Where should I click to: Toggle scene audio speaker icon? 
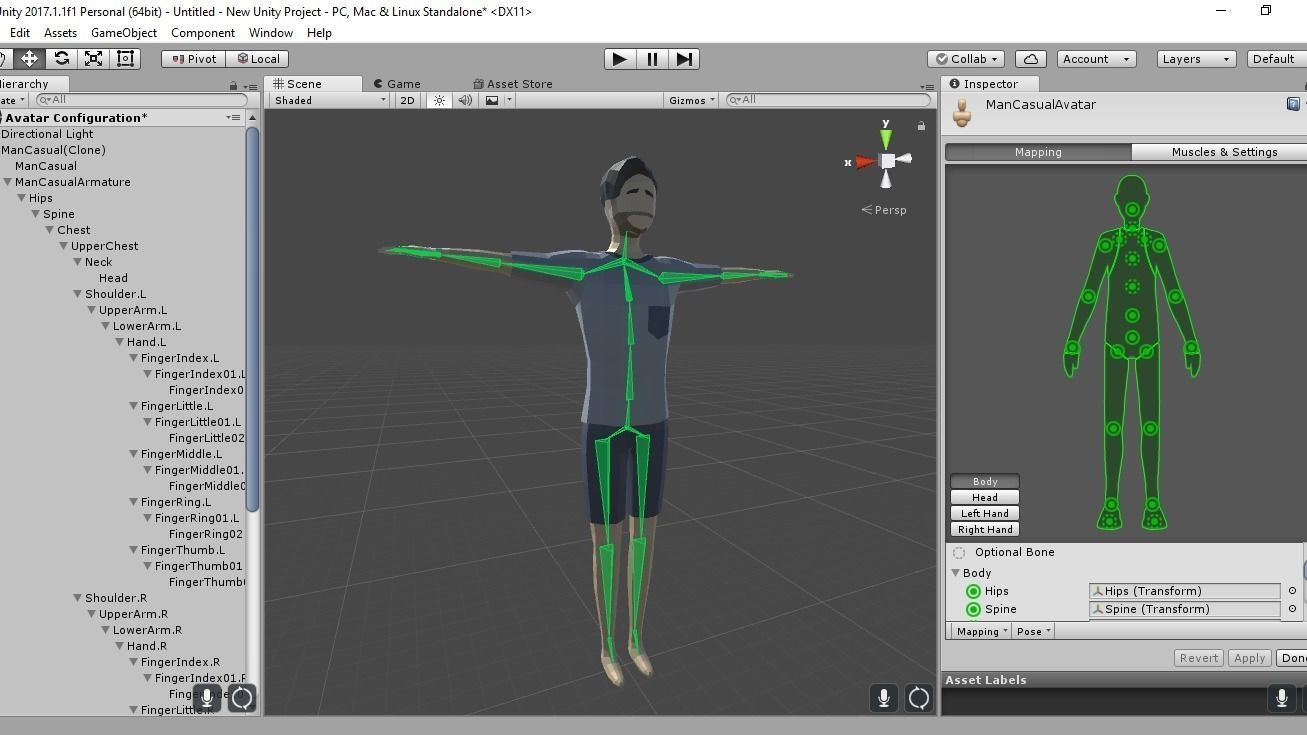click(x=465, y=100)
